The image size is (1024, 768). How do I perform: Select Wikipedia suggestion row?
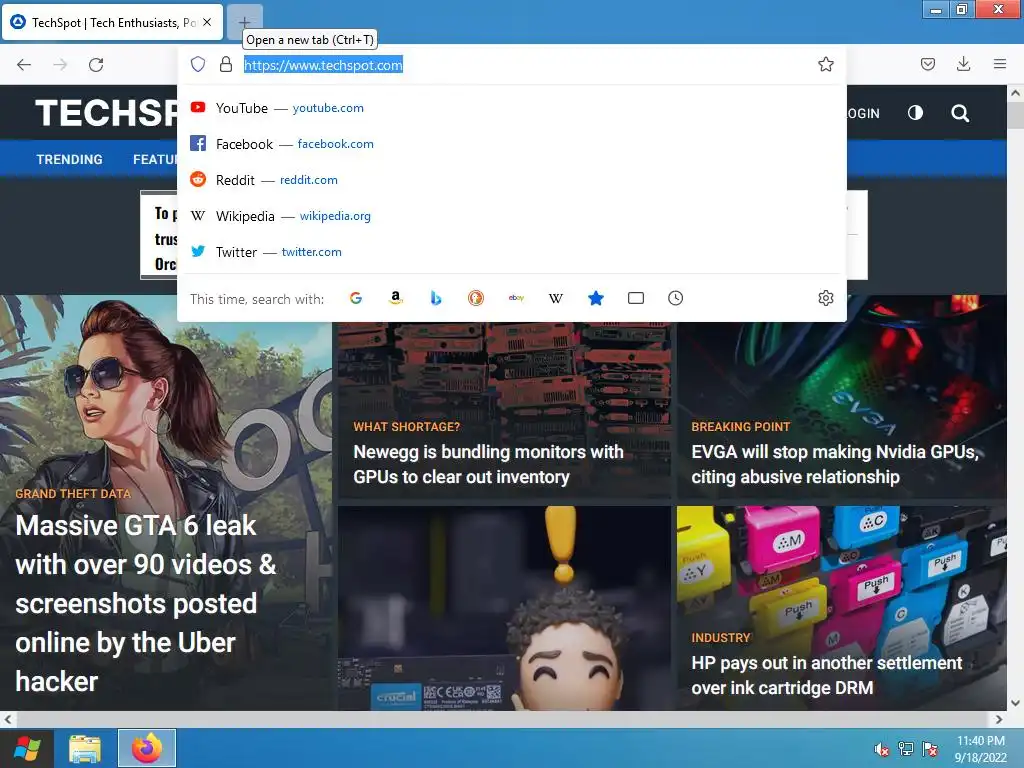[x=512, y=216]
